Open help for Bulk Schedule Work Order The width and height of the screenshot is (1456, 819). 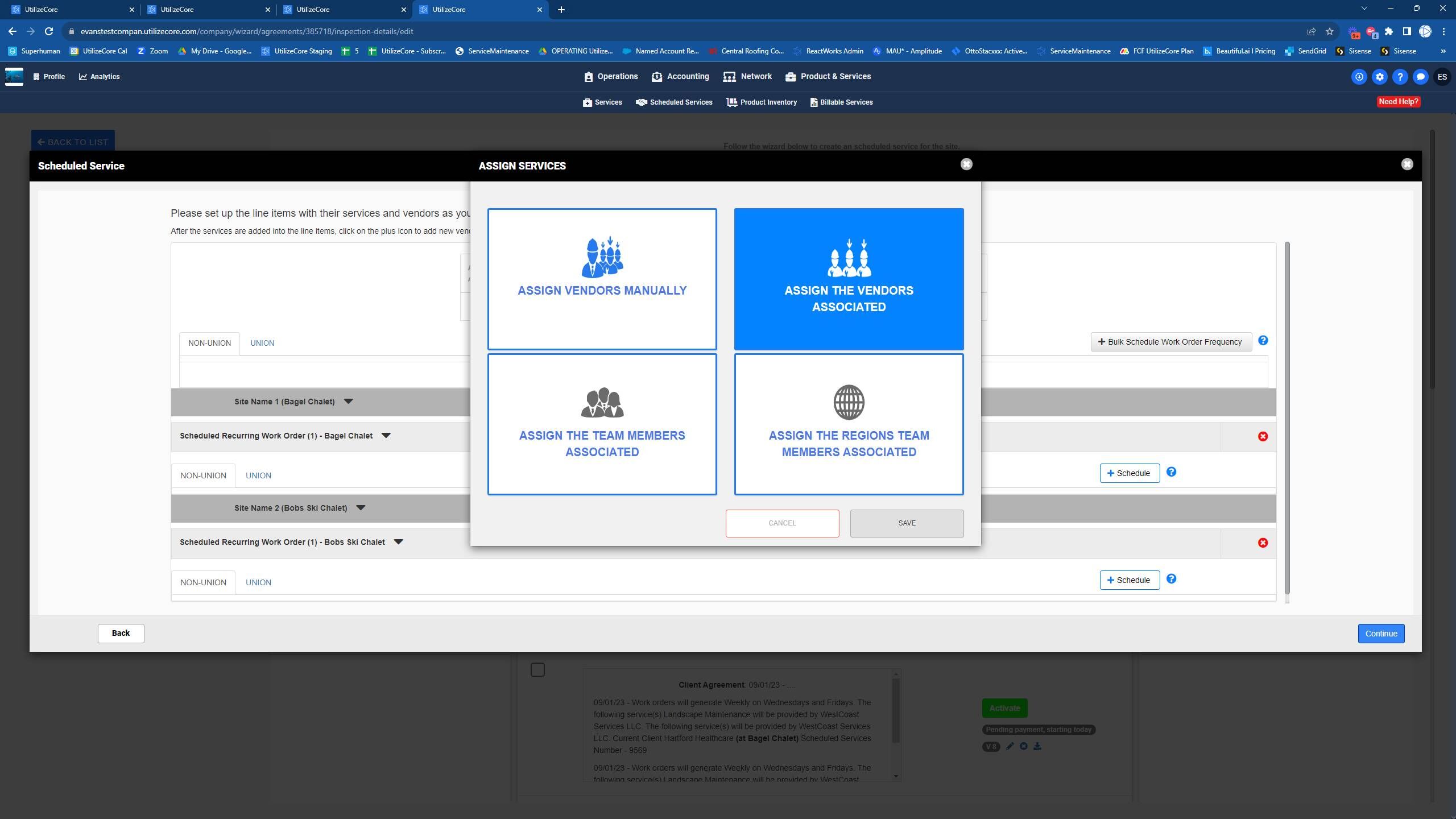click(x=1263, y=341)
